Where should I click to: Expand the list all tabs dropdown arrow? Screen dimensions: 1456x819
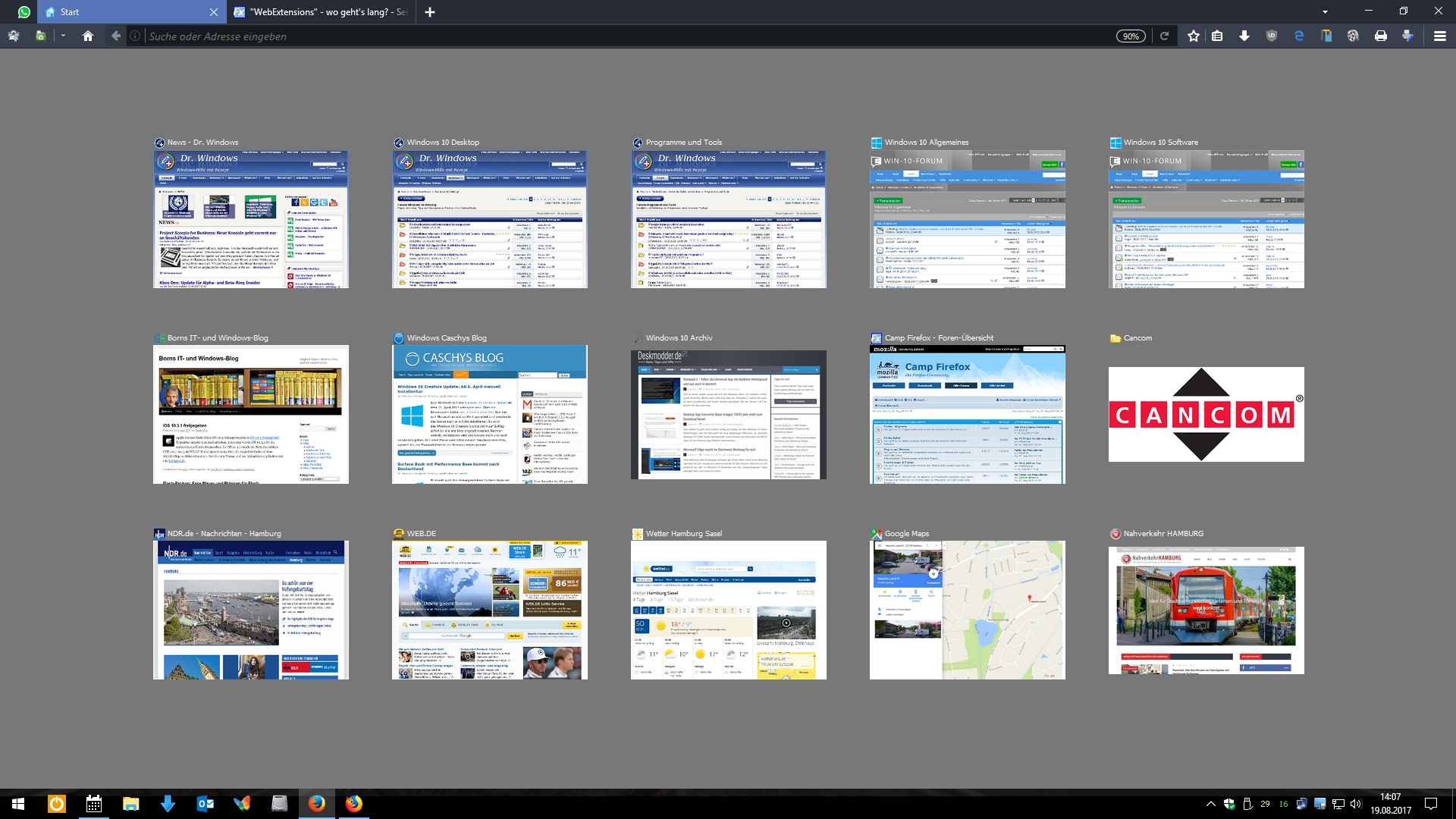[x=1325, y=12]
